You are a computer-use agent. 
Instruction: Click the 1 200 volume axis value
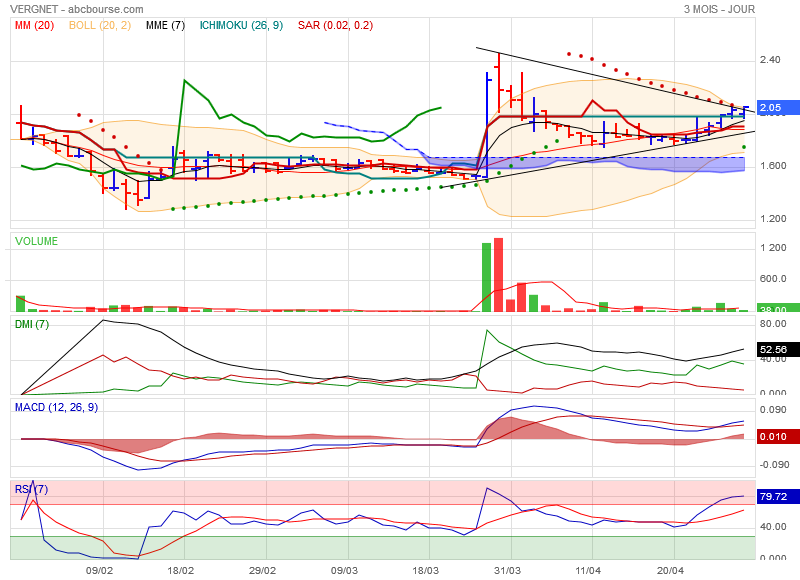pos(773,248)
